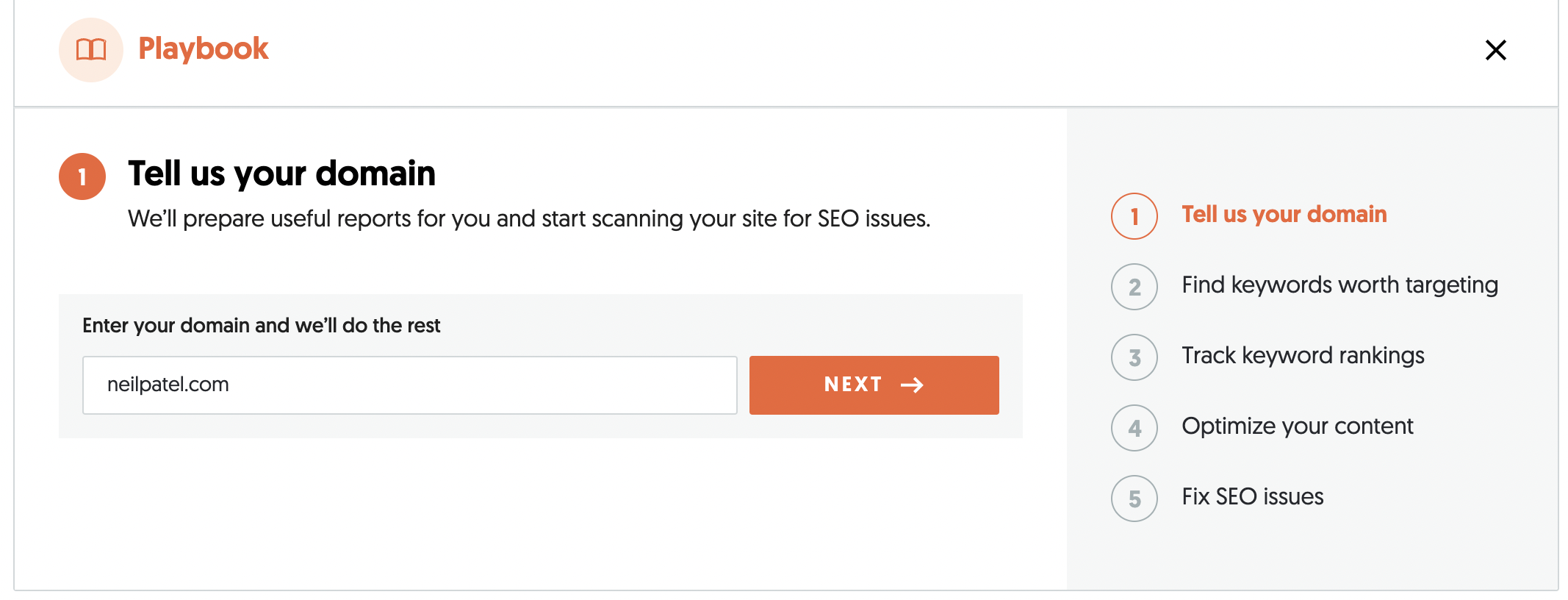Open the sidebar "Tell us your domain" step
Viewport: 1568px width, 600px height.
coord(1284,215)
